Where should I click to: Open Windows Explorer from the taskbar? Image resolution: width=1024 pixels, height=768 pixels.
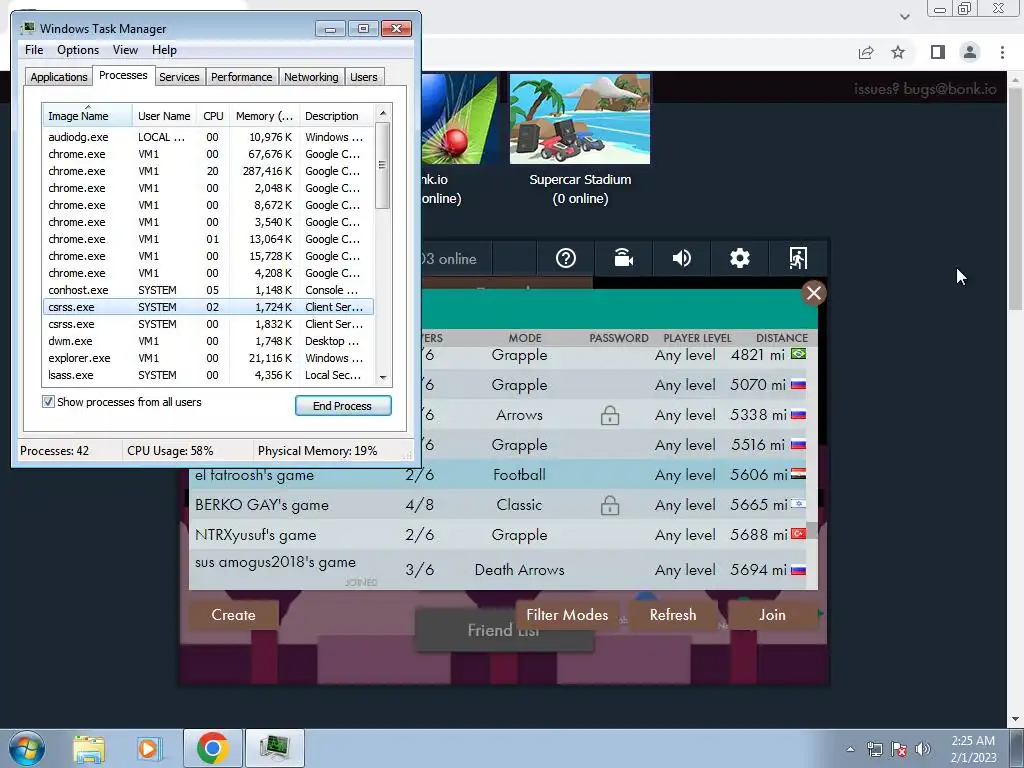pyautogui.click(x=89, y=748)
